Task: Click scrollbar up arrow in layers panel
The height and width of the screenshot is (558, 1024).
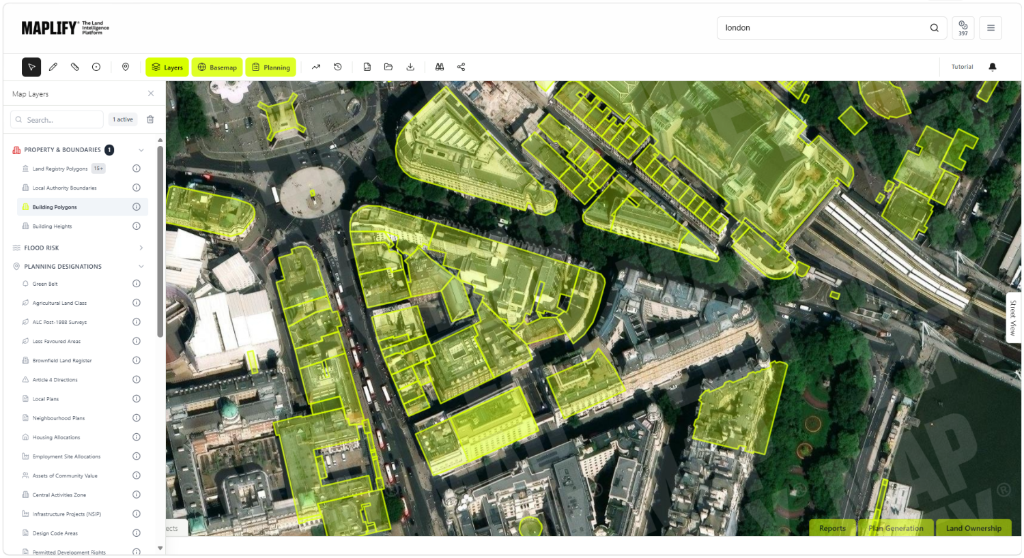Action: point(160,140)
